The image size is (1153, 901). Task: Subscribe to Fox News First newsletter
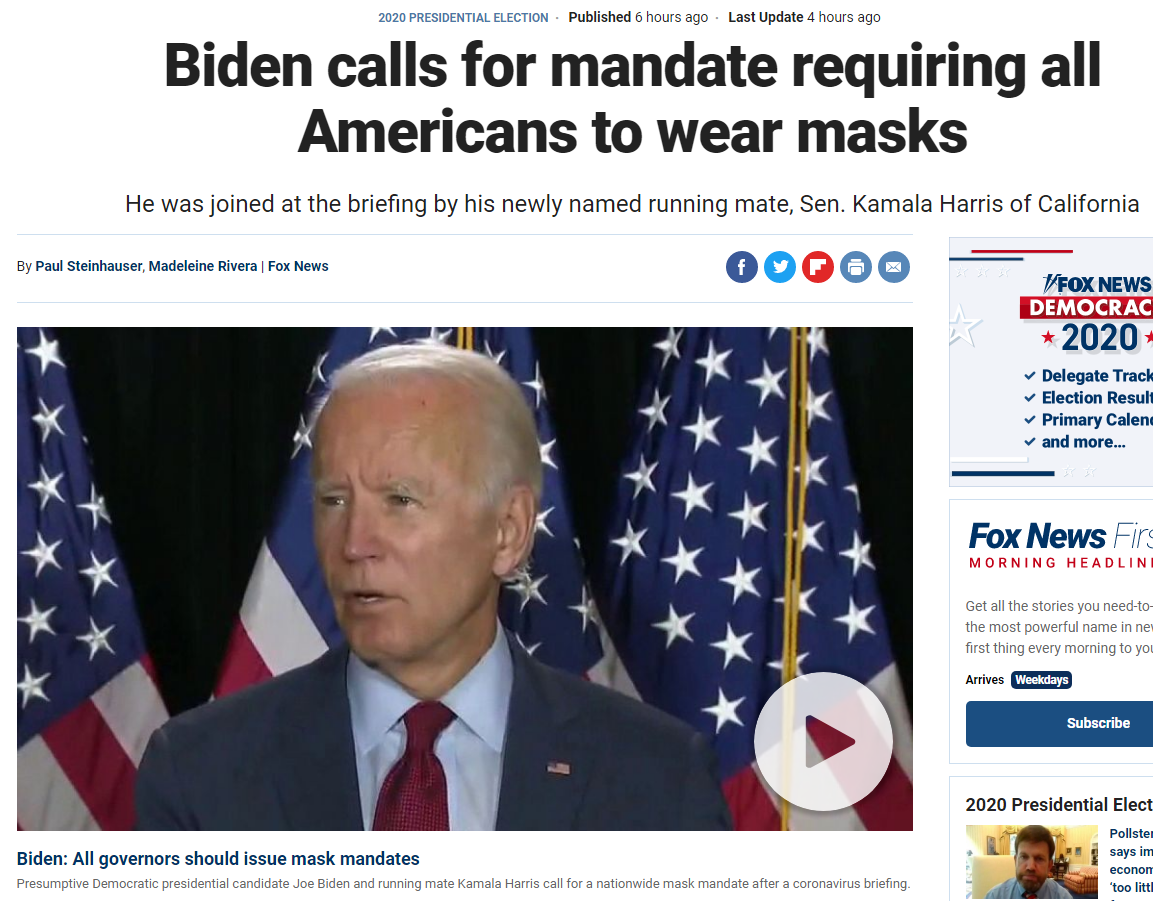coord(1060,724)
